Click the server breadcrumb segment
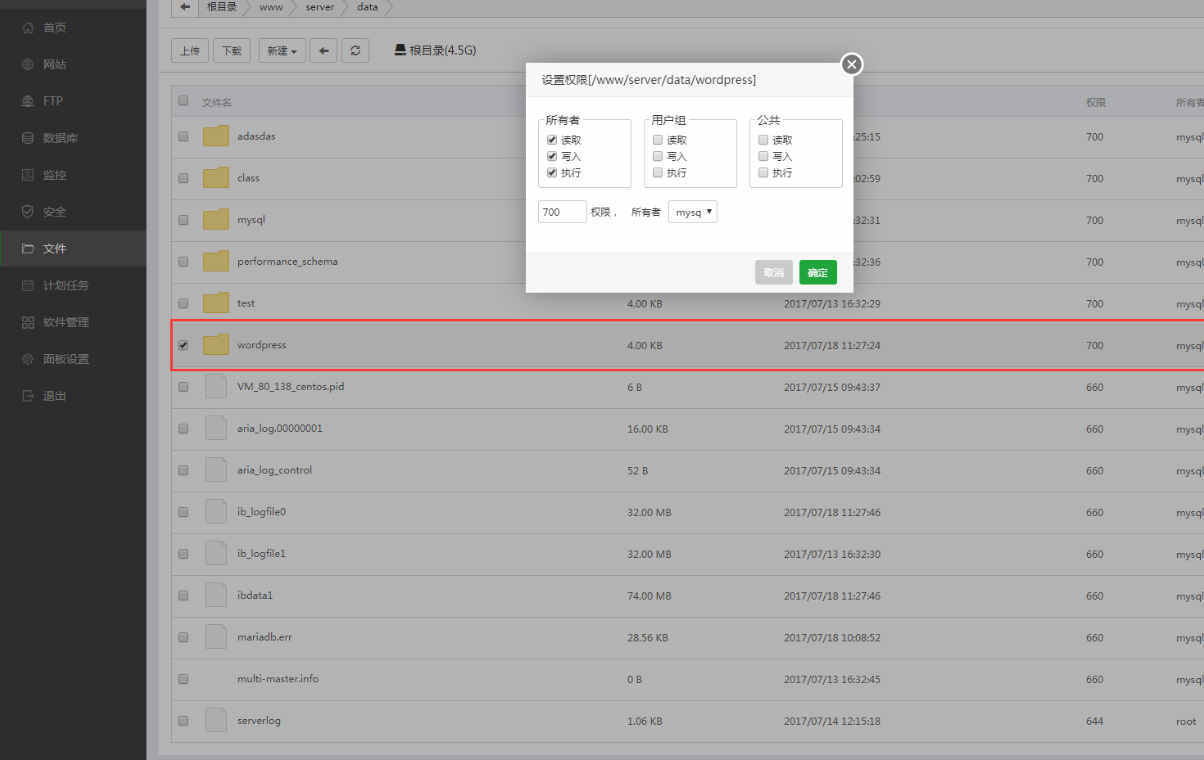Screen dimensions: 1204x760 [x=320, y=8]
